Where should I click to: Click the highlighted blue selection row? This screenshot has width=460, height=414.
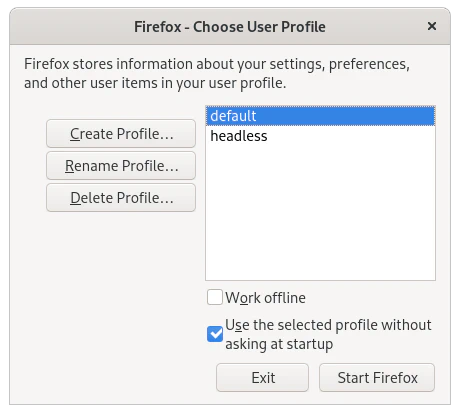[320, 116]
